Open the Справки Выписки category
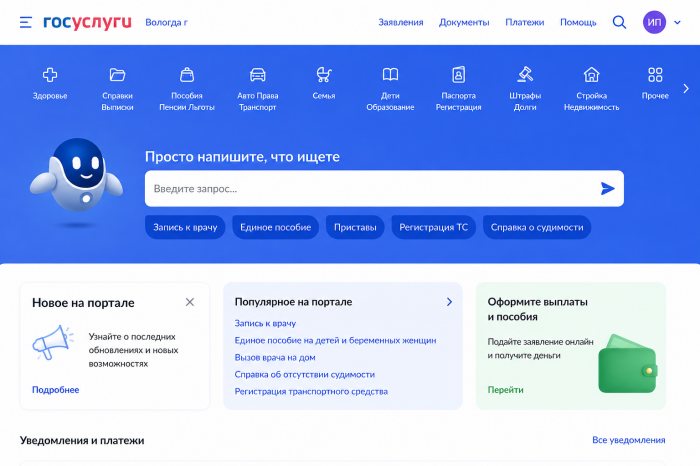Image resolution: width=700 pixels, height=466 pixels. click(x=117, y=89)
